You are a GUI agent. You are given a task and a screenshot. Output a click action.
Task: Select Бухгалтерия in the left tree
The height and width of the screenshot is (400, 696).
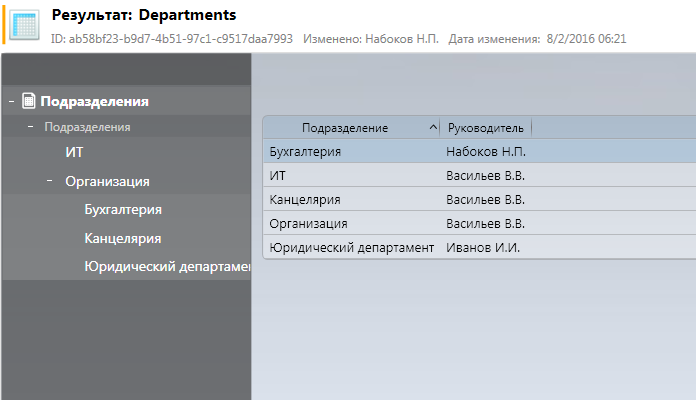[x=123, y=210]
